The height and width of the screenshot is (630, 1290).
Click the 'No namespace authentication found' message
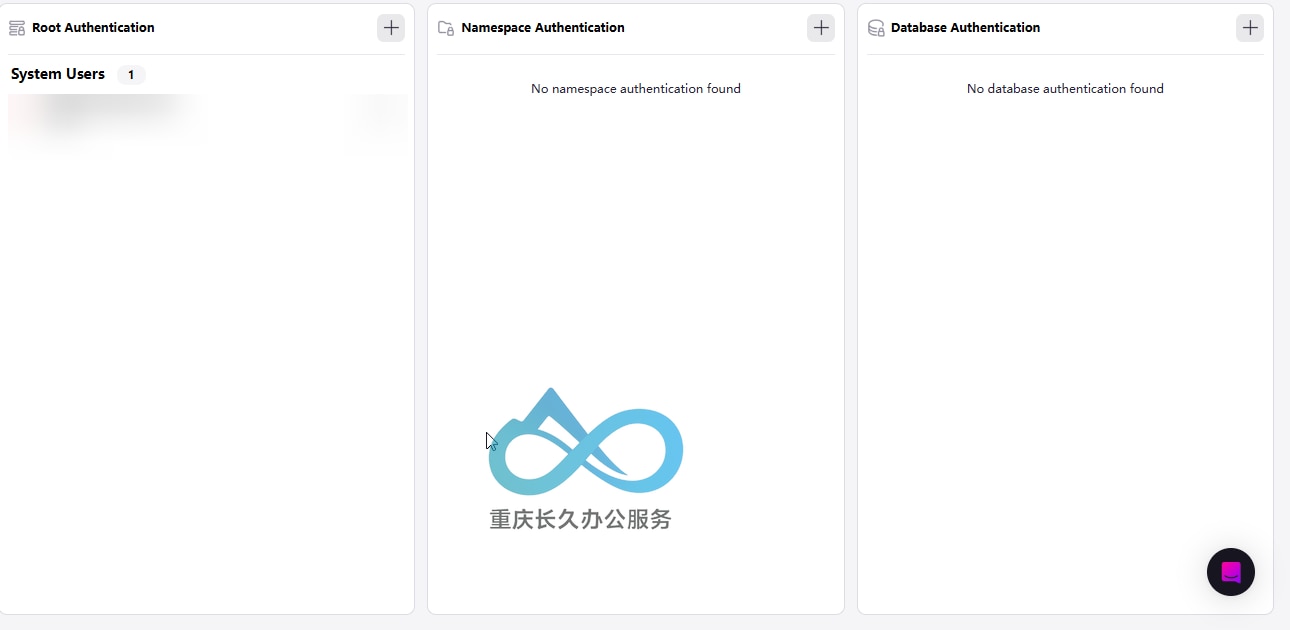coord(636,89)
